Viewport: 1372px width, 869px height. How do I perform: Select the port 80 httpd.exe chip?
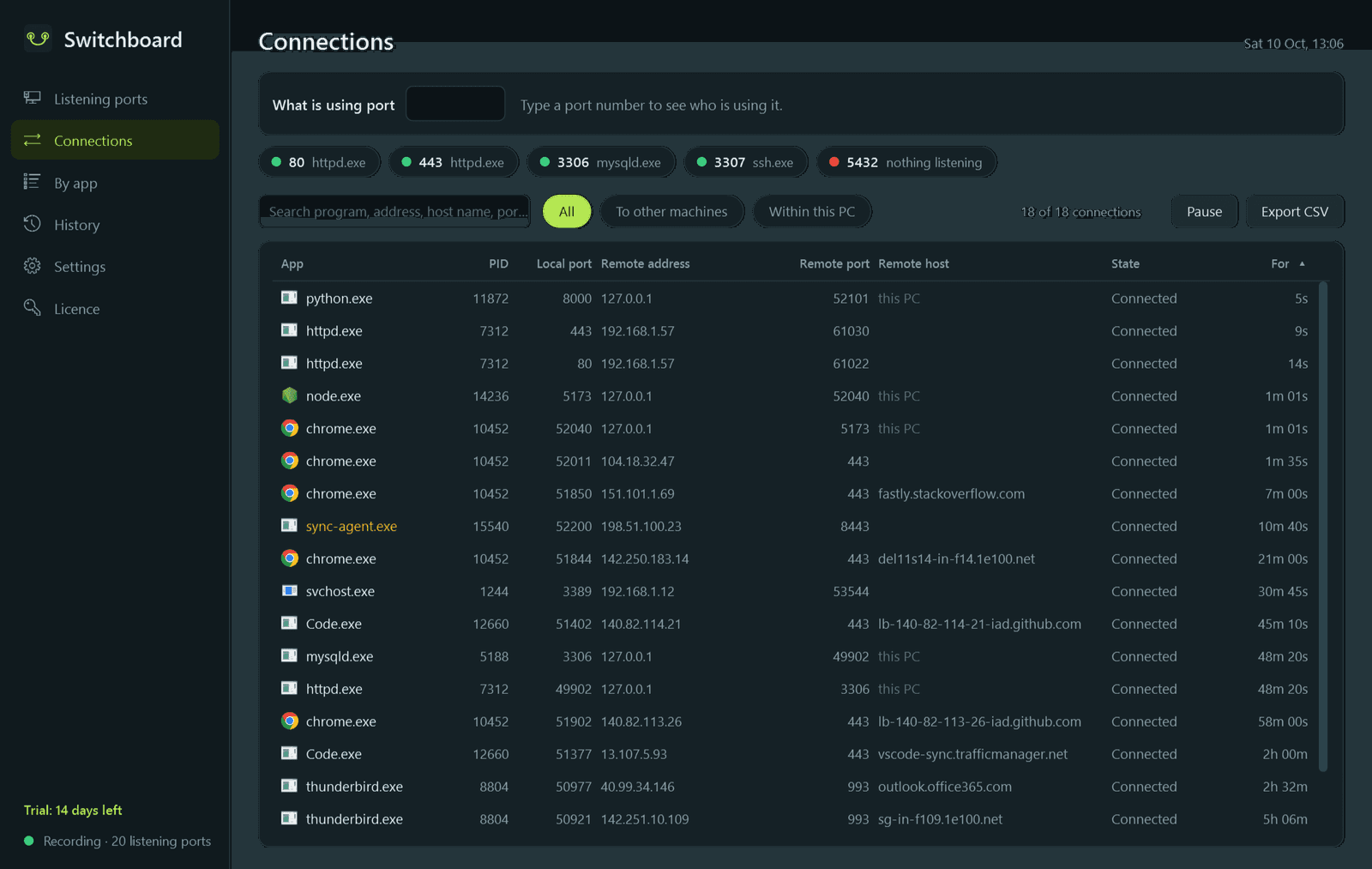320,162
